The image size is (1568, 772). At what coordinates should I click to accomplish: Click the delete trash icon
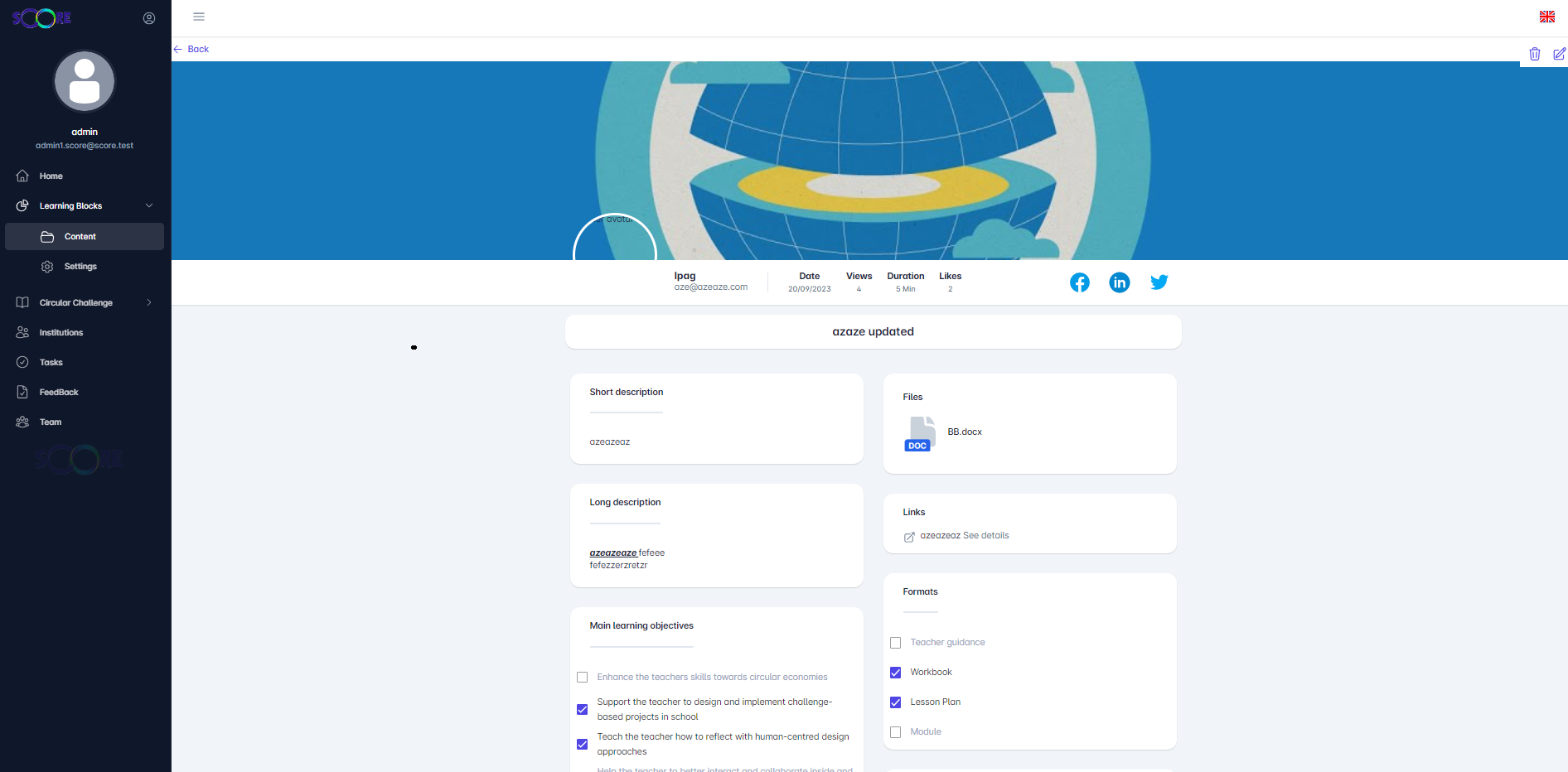1534,54
